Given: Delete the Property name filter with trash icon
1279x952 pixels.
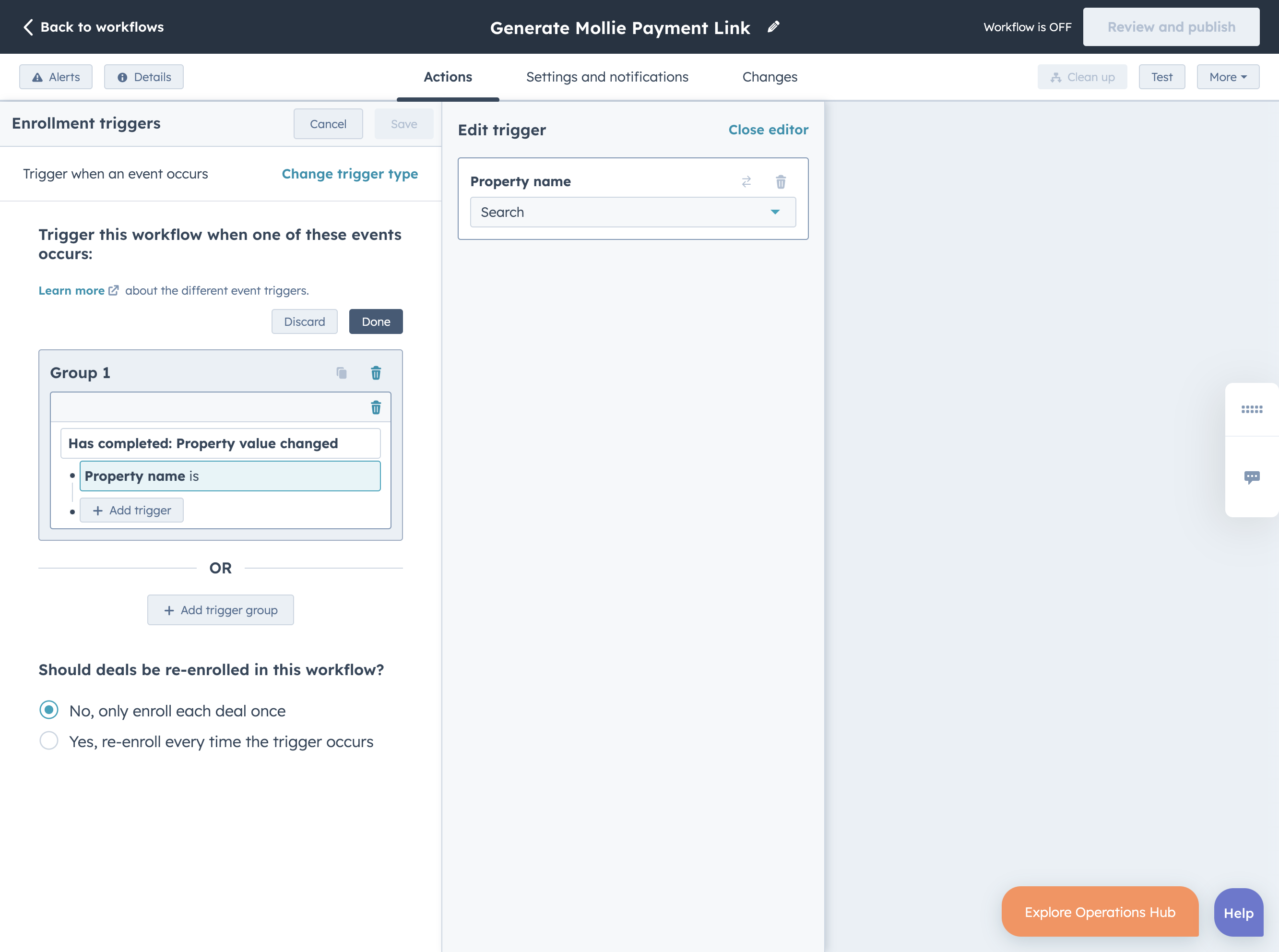Looking at the screenshot, I should pyautogui.click(x=781, y=182).
